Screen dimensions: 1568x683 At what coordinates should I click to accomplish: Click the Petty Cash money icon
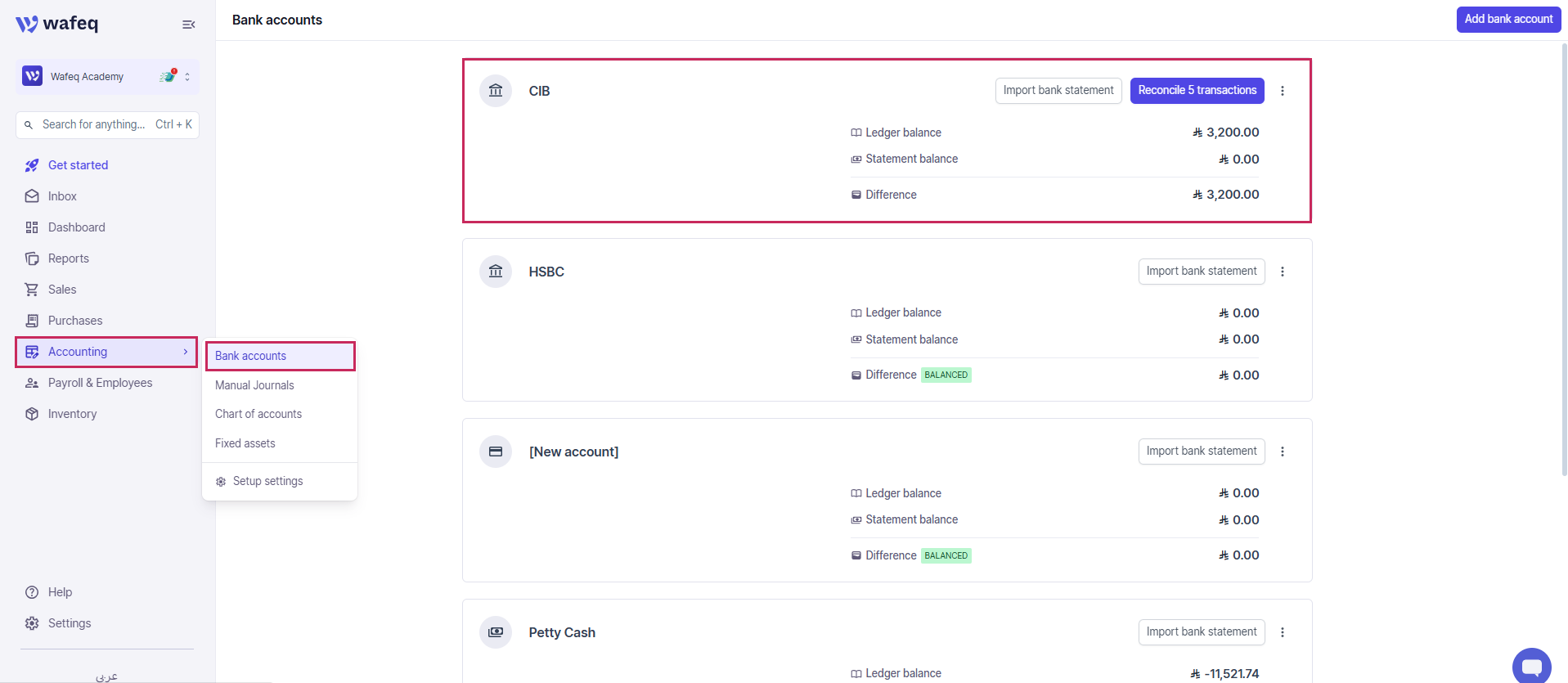(x=496, y=632)
